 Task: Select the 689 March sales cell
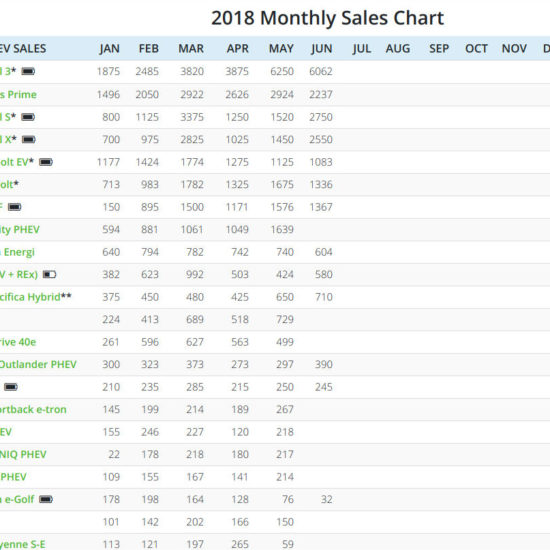[x=195, y=320]
